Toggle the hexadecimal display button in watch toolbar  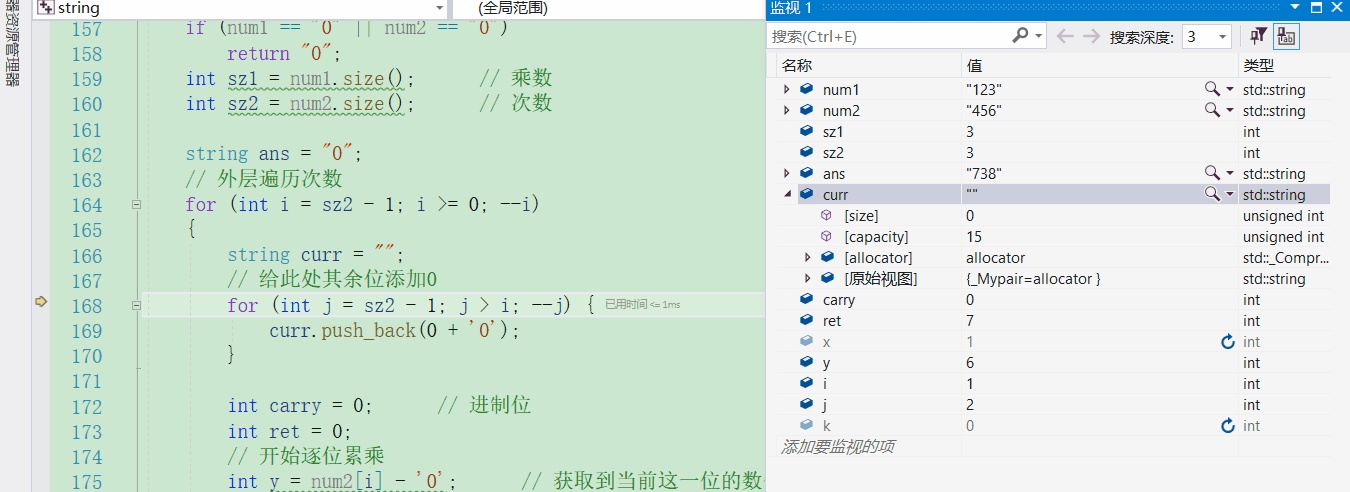click(1287, 36)
